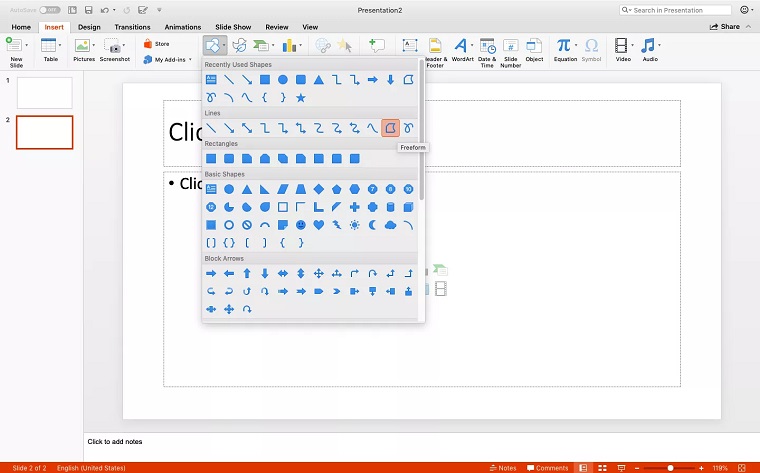Pick the Cylinder (Can) shape
The image size is (760, 473).
click(x=390, y=207)
